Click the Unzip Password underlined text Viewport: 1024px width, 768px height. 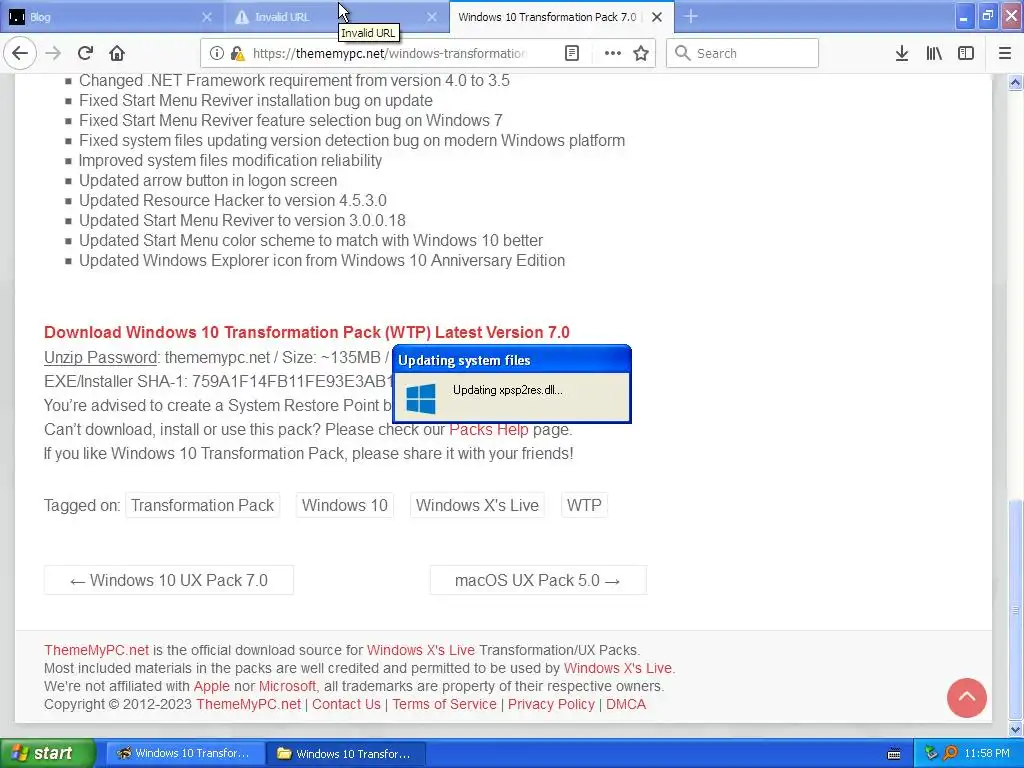tap(100, 358)
